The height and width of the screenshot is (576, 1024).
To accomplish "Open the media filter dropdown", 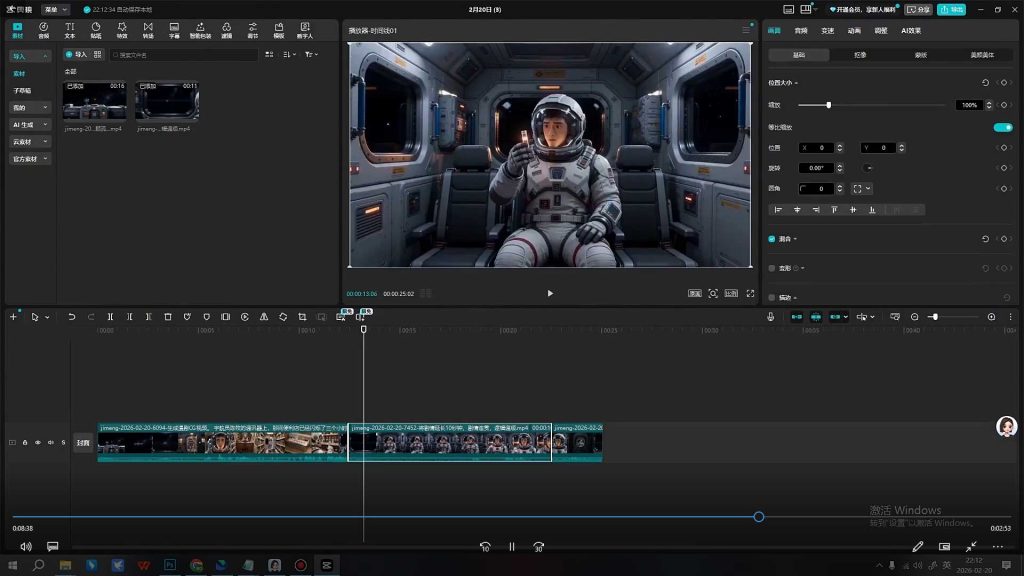I will point(311,54).
